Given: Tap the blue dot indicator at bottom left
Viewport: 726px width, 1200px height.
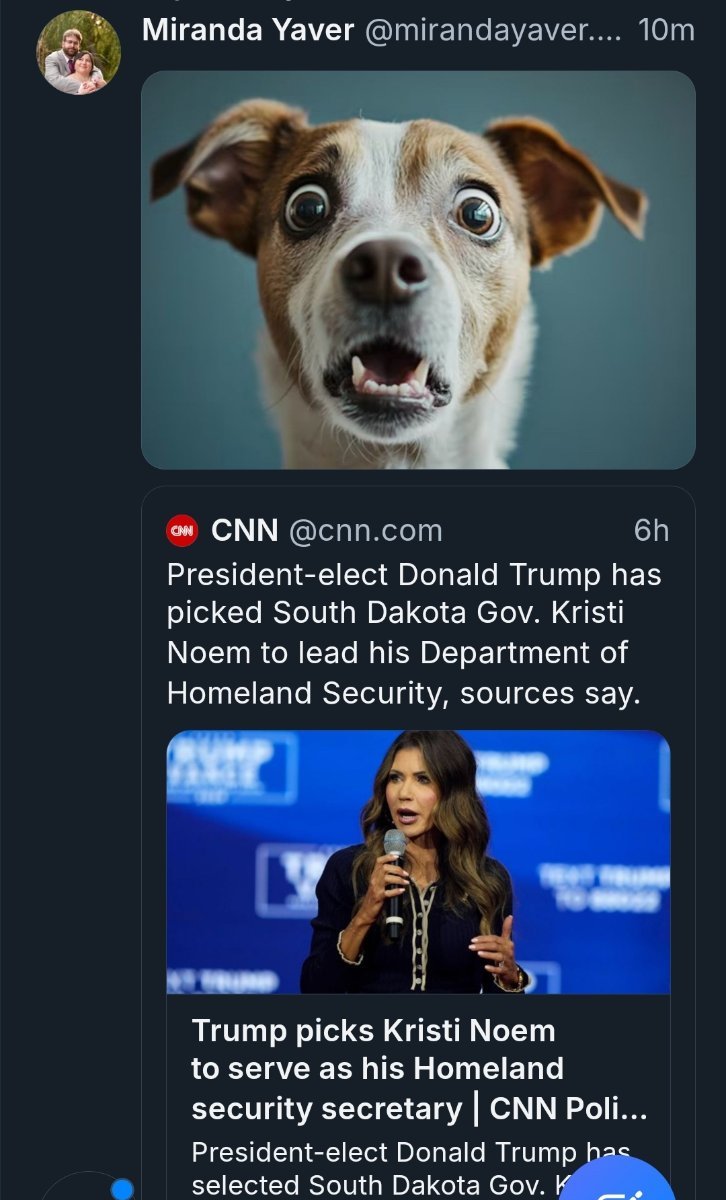Looking at the screenshot, I should (122, 1189).
